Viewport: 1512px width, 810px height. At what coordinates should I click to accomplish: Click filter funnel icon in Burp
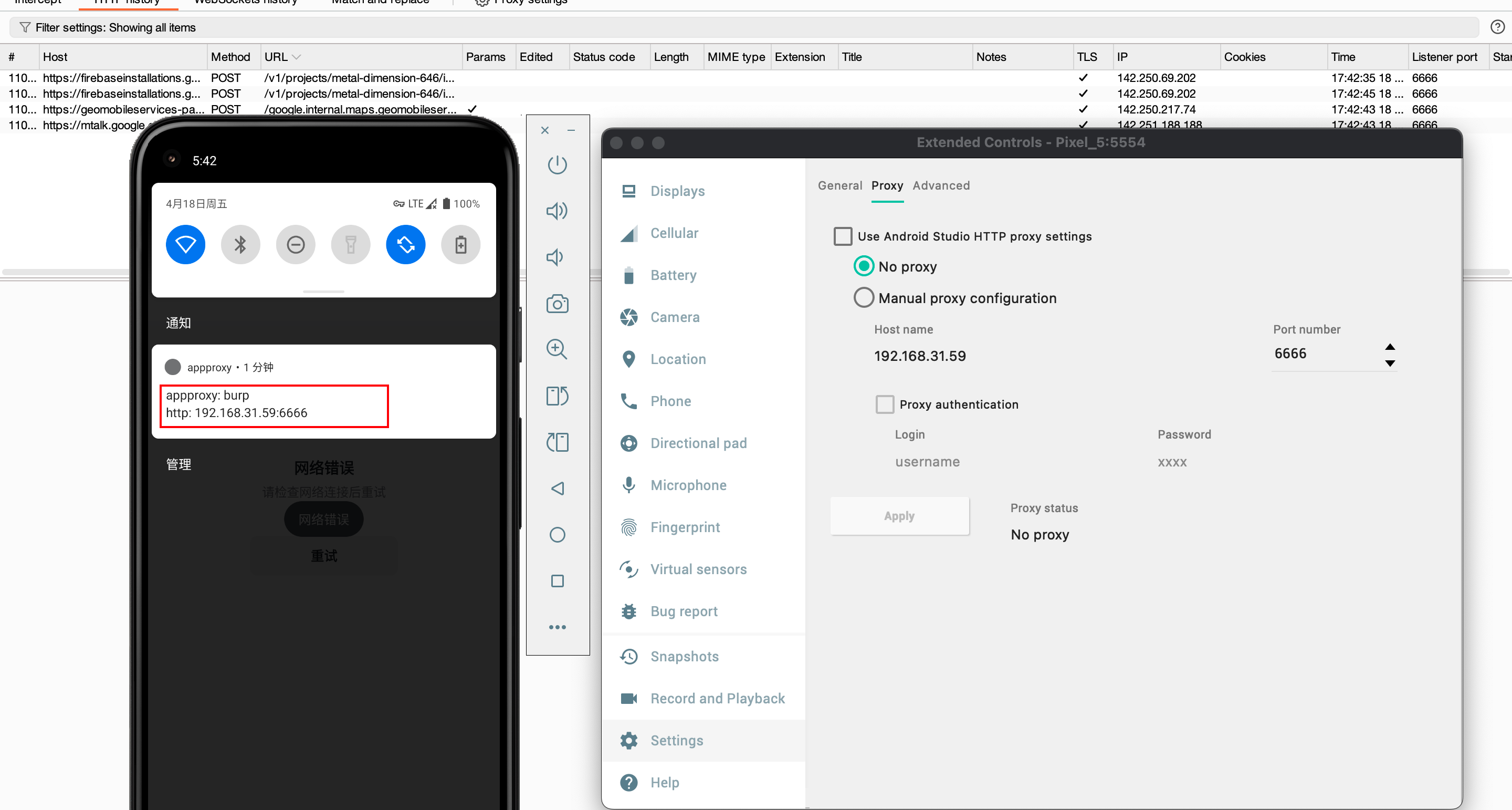(x=25, y=28)
